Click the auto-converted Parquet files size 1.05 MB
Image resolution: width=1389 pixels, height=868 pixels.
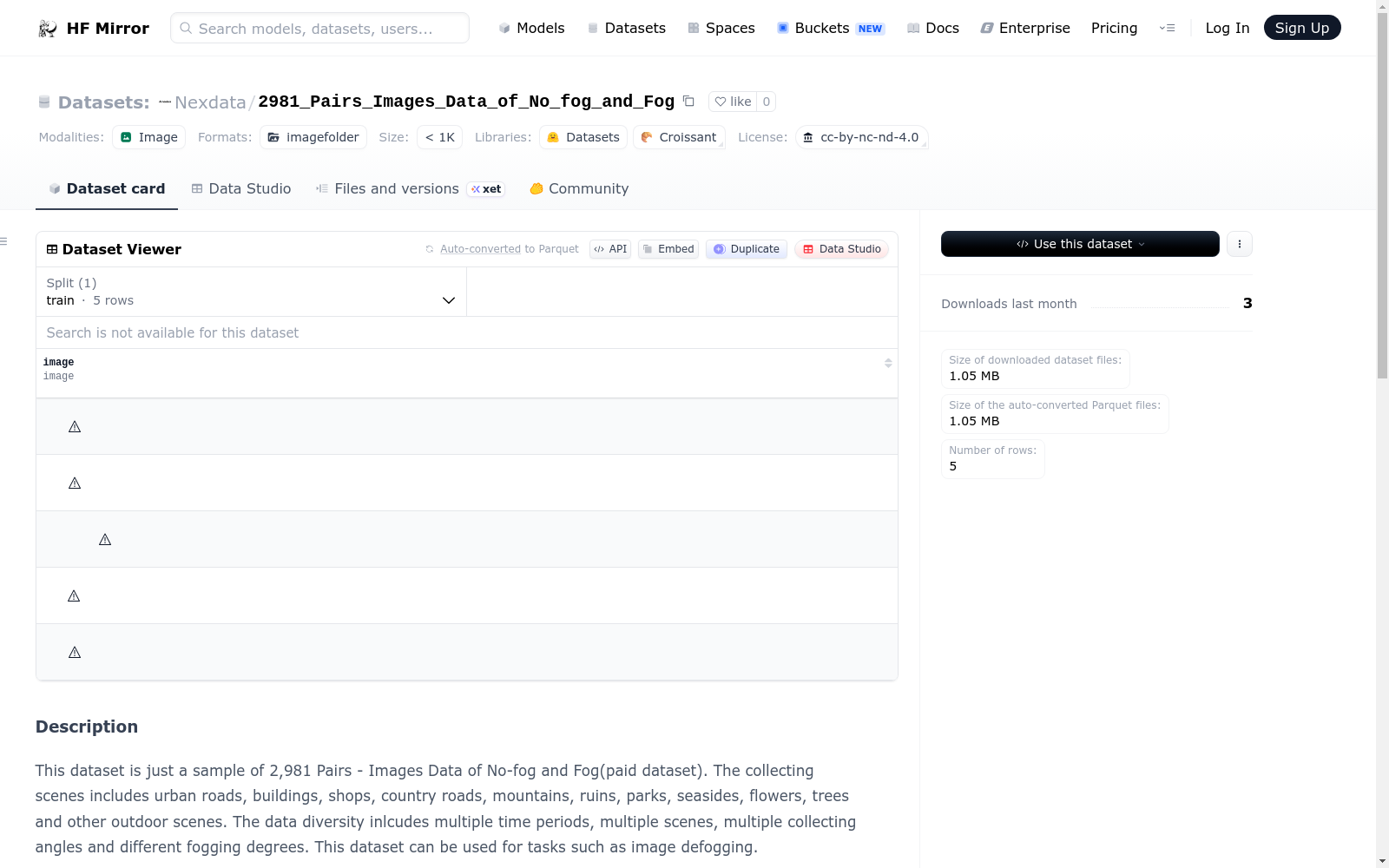point(974,421)
